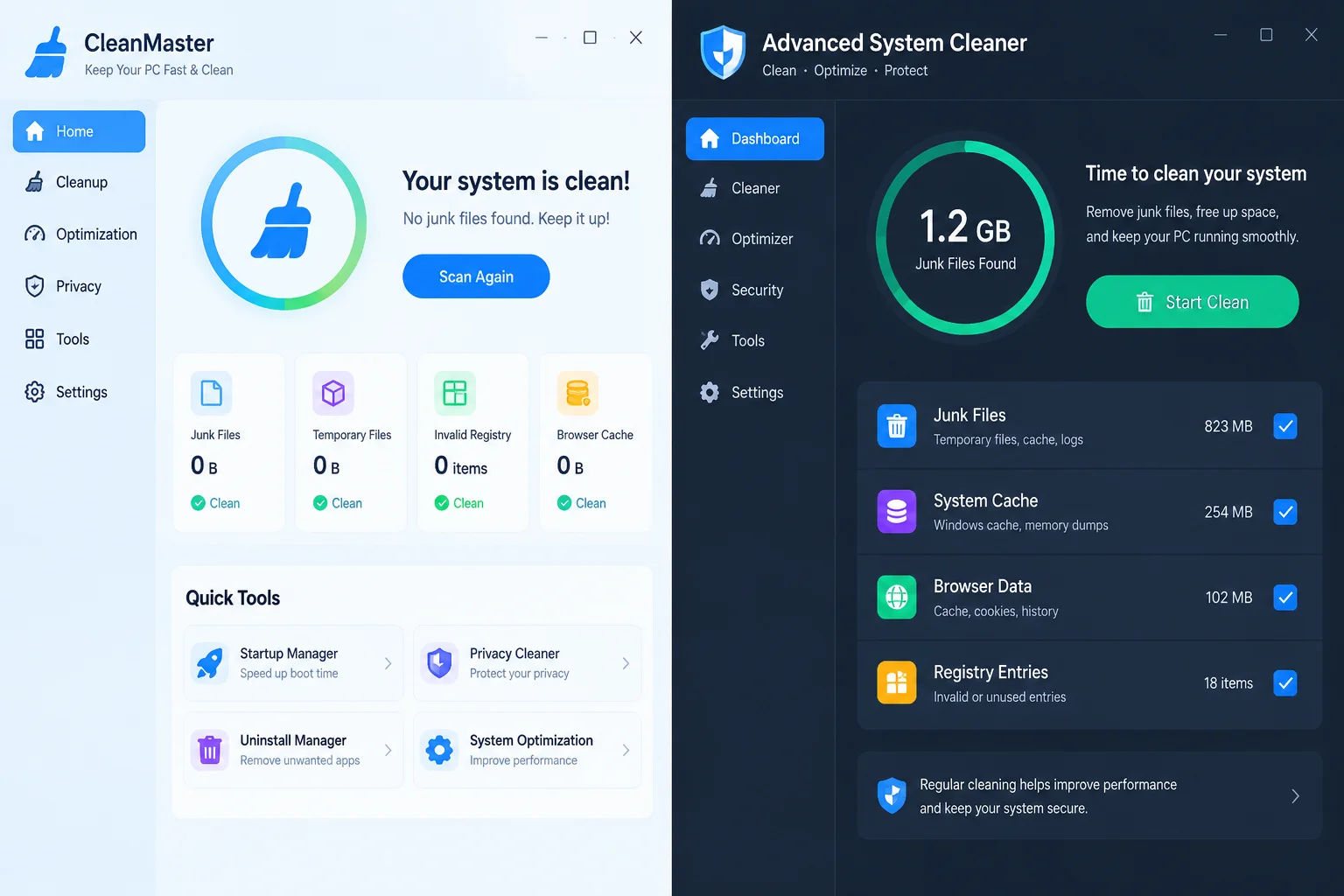Click the Optimization gauge icon in CleanMaster sidebar
Screen dimensions: 1344x896
point(35,234)
